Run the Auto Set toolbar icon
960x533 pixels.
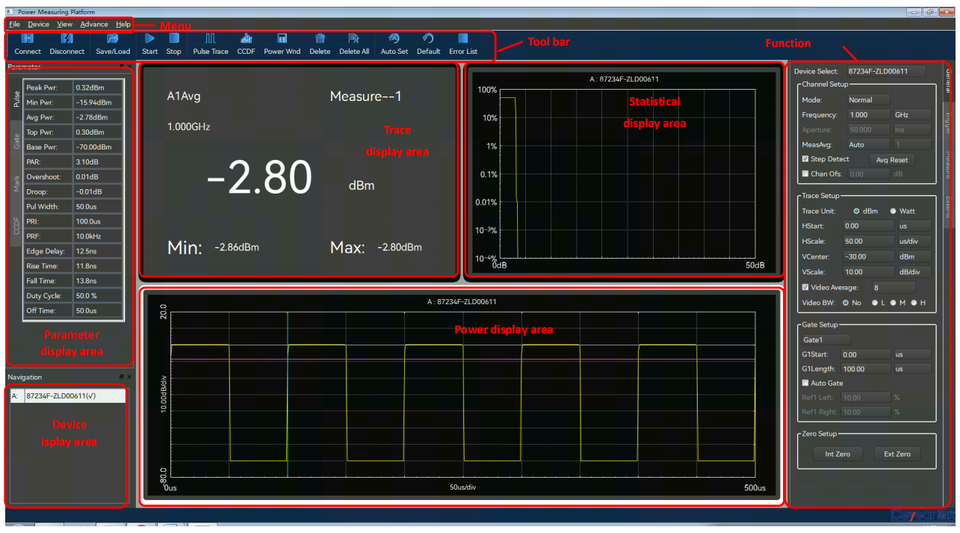click(394, 39)
